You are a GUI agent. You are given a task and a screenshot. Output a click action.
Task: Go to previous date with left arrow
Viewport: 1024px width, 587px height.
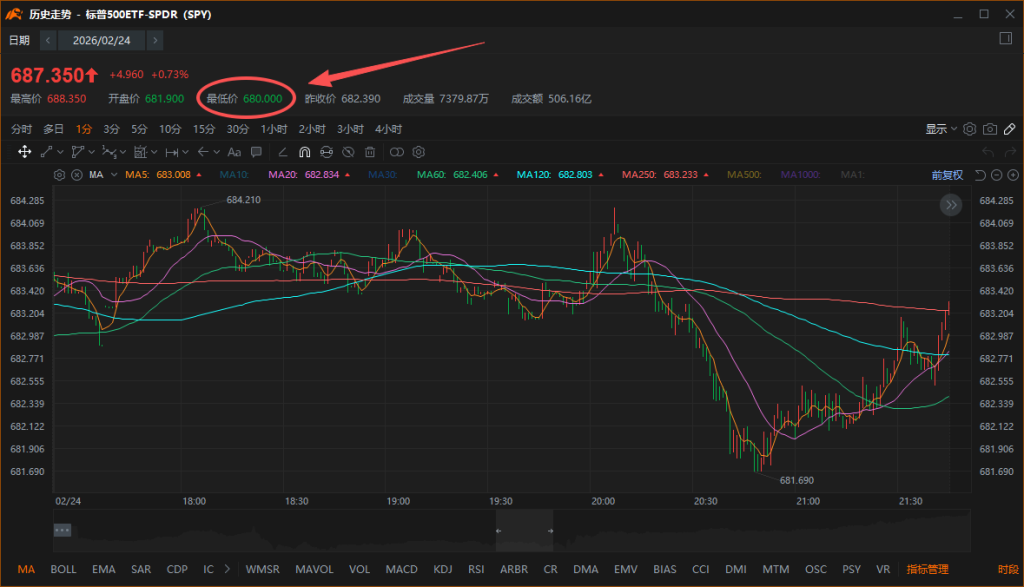click(x=48, y=40)
